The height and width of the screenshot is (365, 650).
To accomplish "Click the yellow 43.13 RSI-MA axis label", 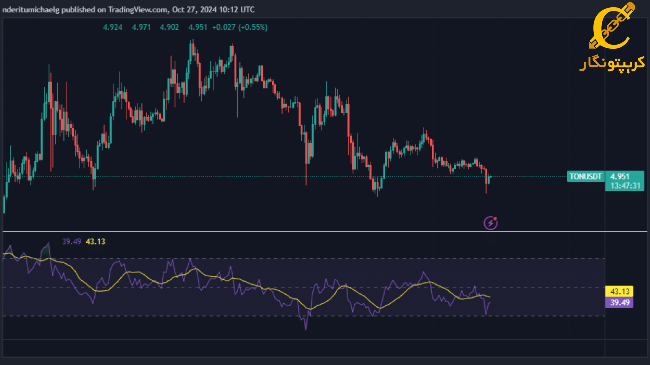I will 619,291.
